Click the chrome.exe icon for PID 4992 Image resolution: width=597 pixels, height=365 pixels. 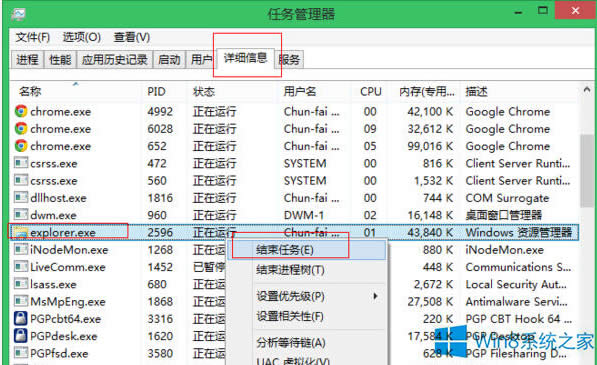(x=21, y=111)
